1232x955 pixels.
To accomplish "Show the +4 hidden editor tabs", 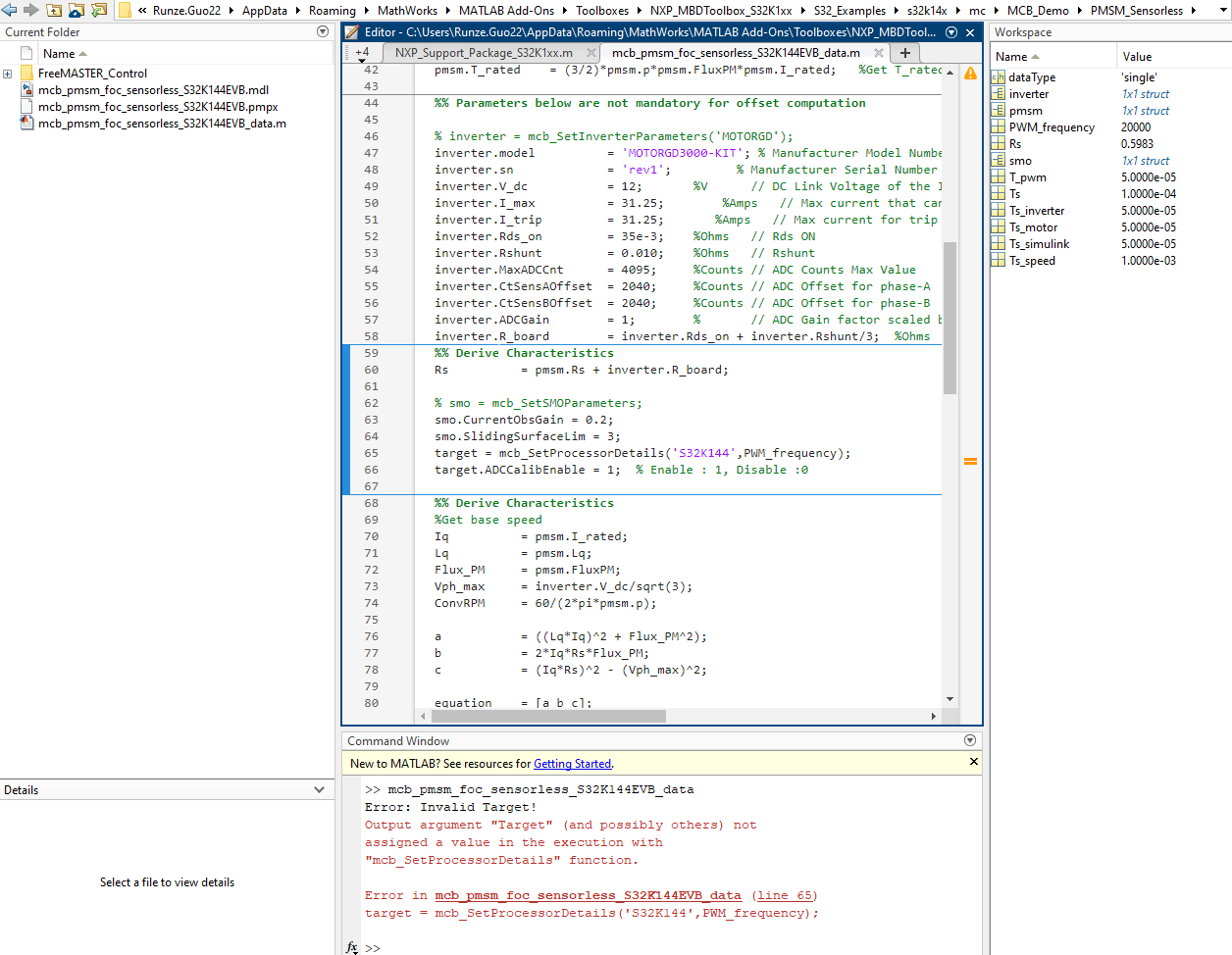I will [362, 54].
